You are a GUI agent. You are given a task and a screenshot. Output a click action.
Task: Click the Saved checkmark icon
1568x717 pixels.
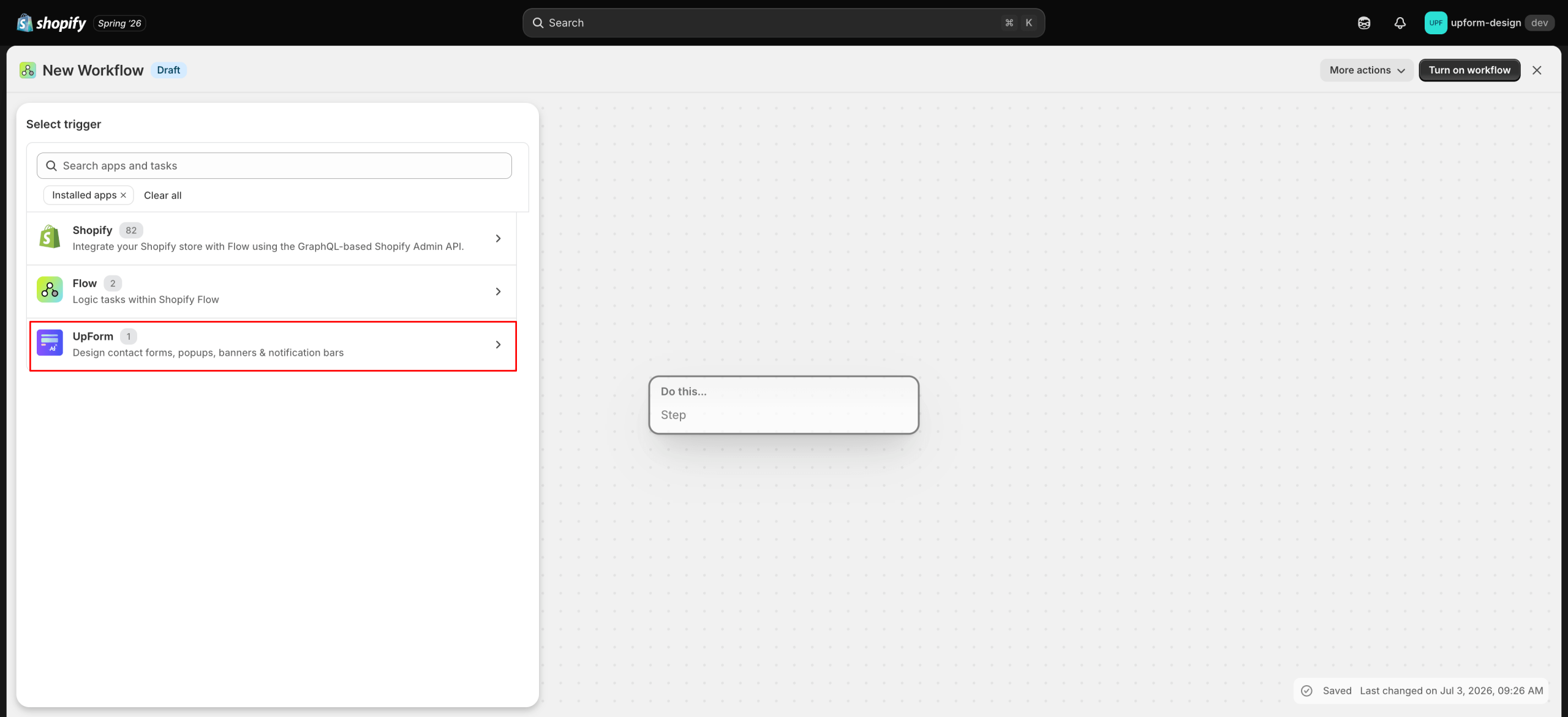[1306, 691]
